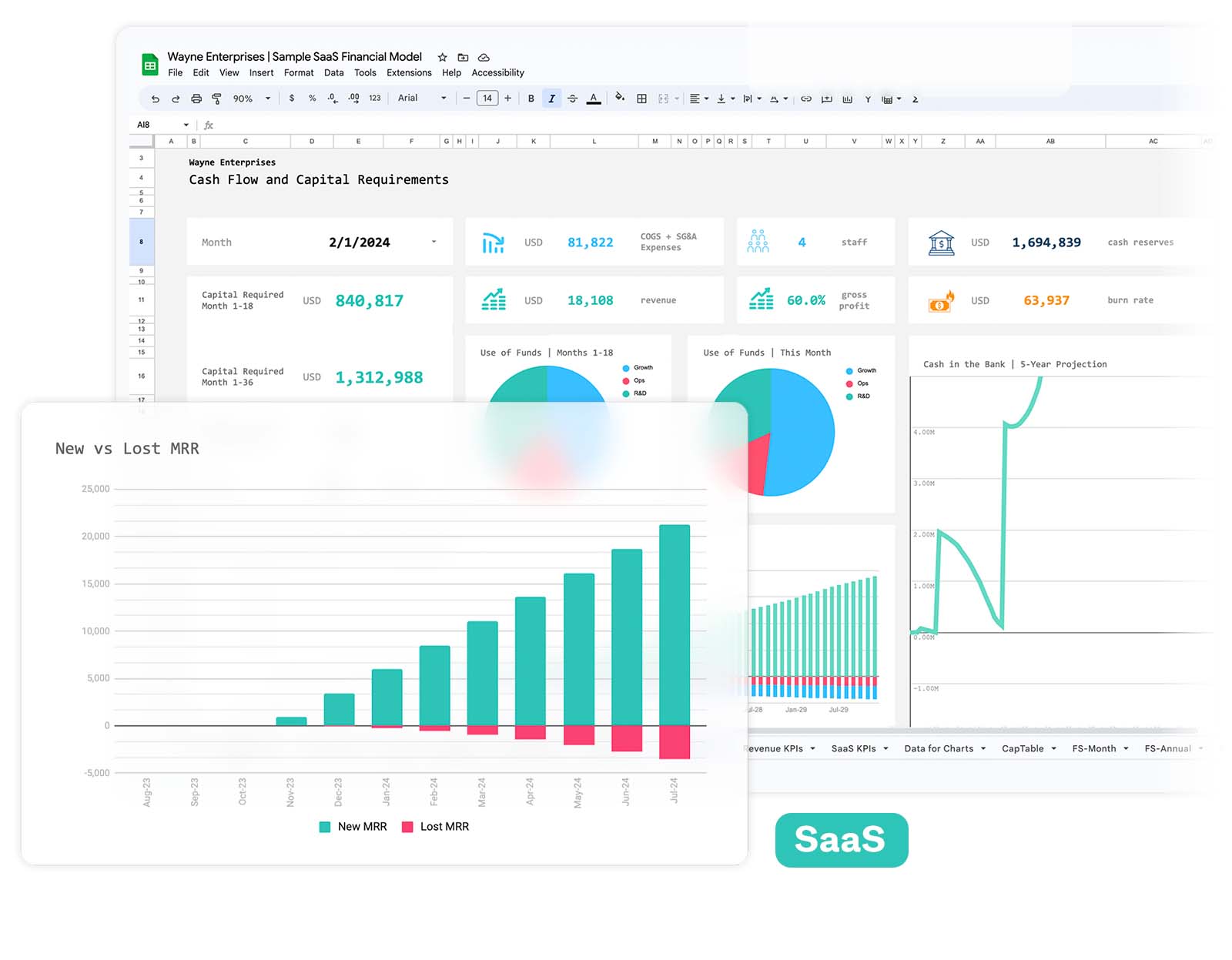Image resolution: width=1232 pixels, height=960 pixels.
Task: Select the CapTable sheet tab
Action: (1024, 748)
